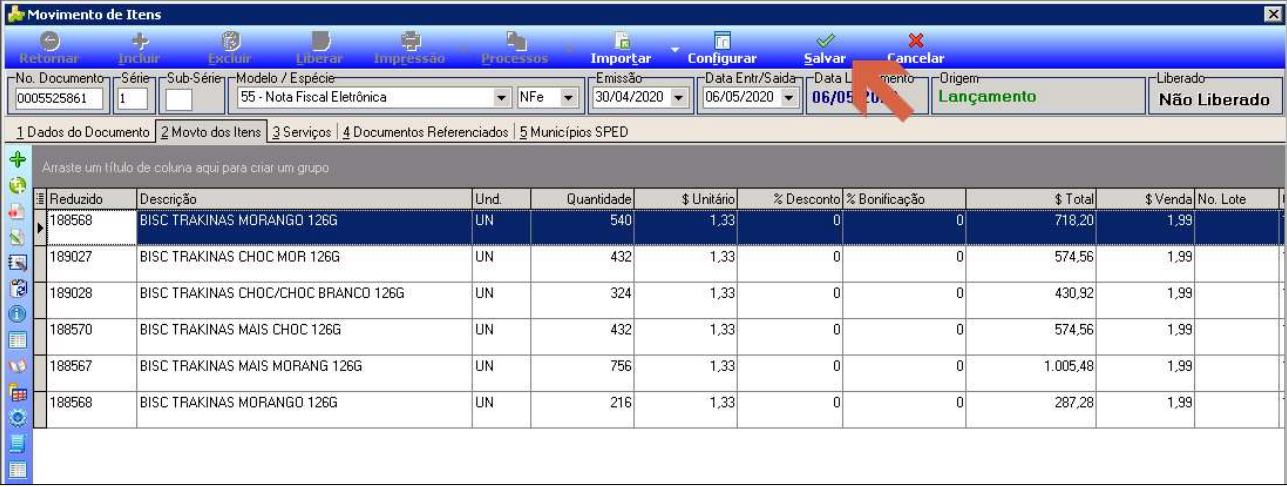Click the gear sidebar icon
This screenshot has width=1287, height=487.
(x=17, y=418)
